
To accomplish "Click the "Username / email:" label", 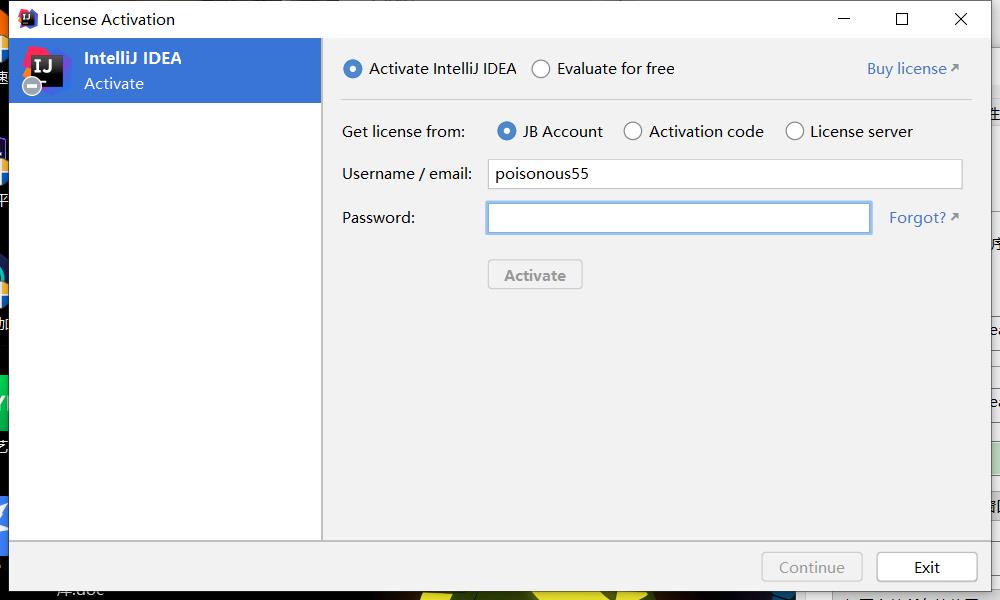I will 407,174.
